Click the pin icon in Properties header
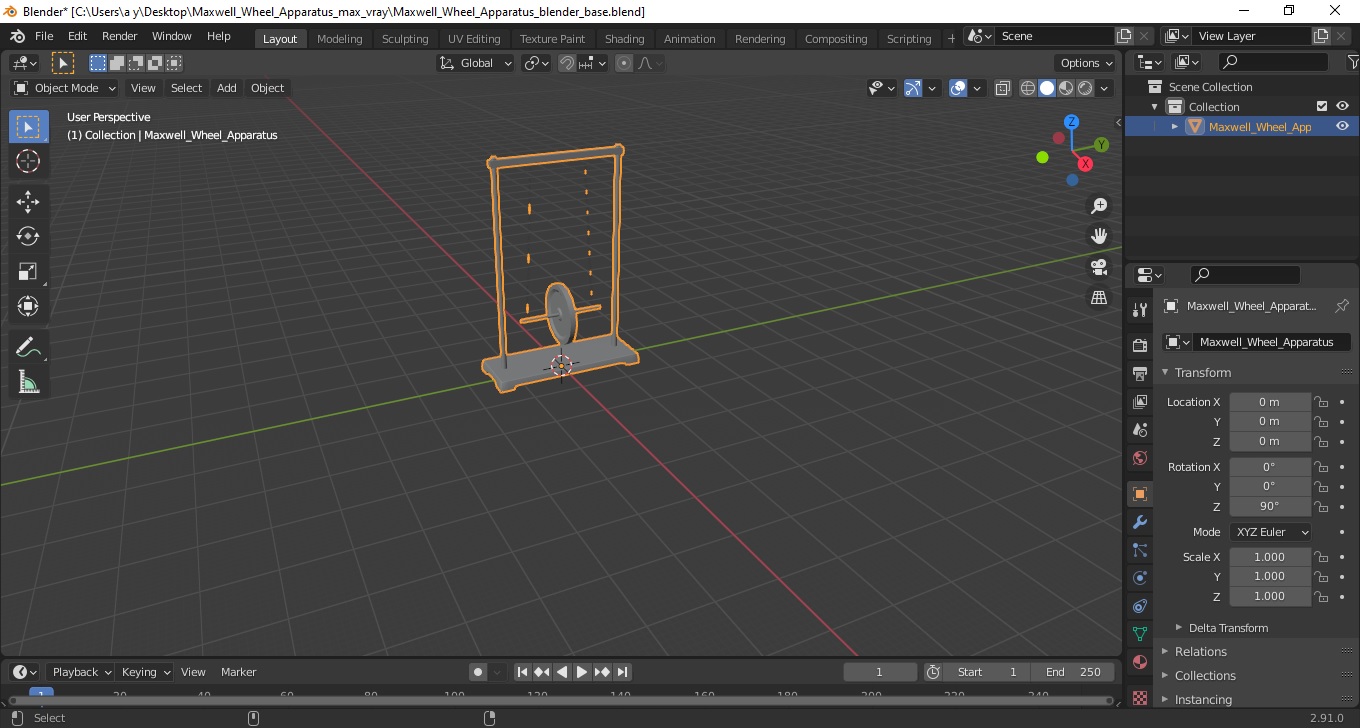Image resolution: width=1360 pixels, height=728 pixels. (1342, 306)
